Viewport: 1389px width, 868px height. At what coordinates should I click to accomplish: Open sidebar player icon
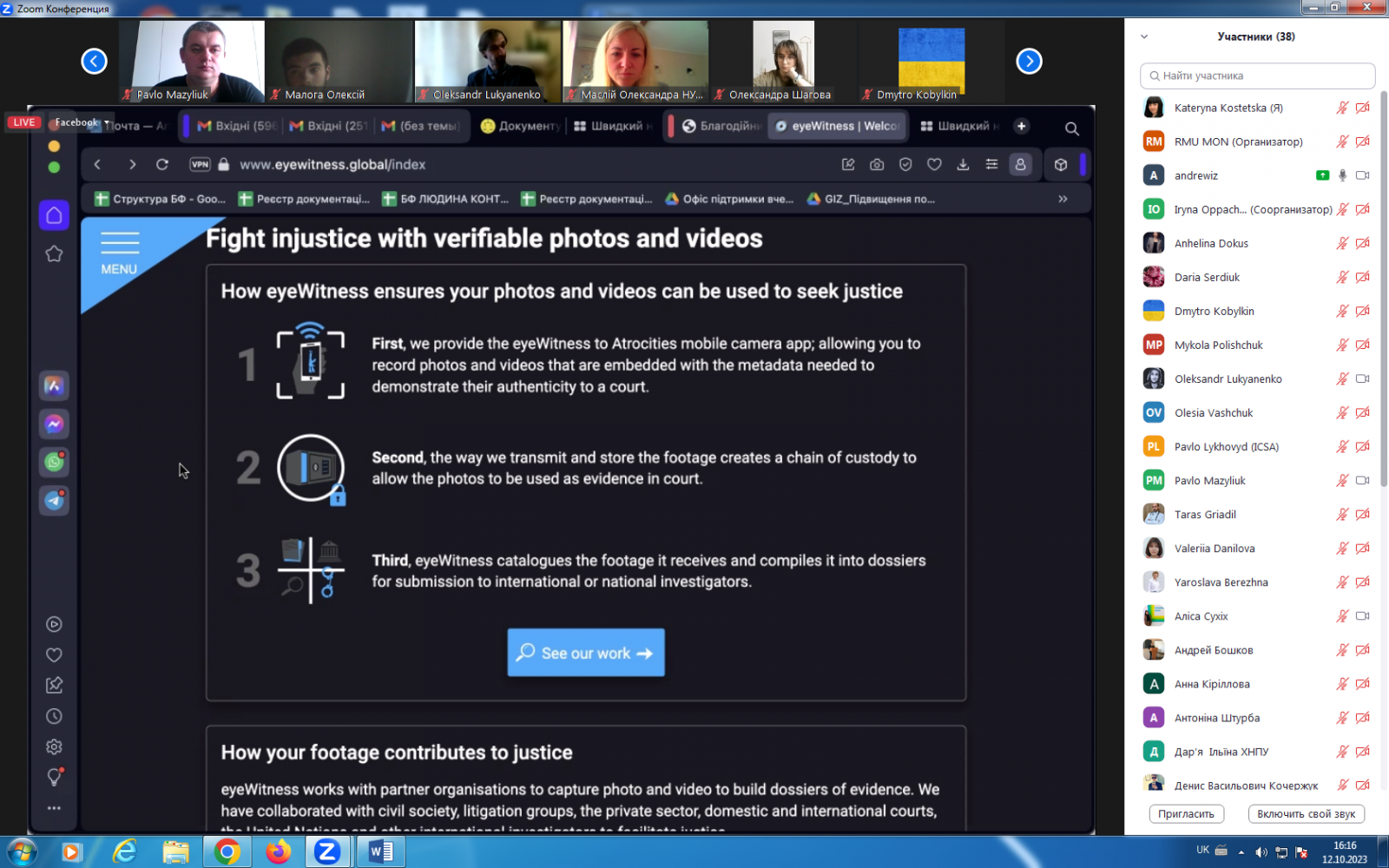(54, 624)
